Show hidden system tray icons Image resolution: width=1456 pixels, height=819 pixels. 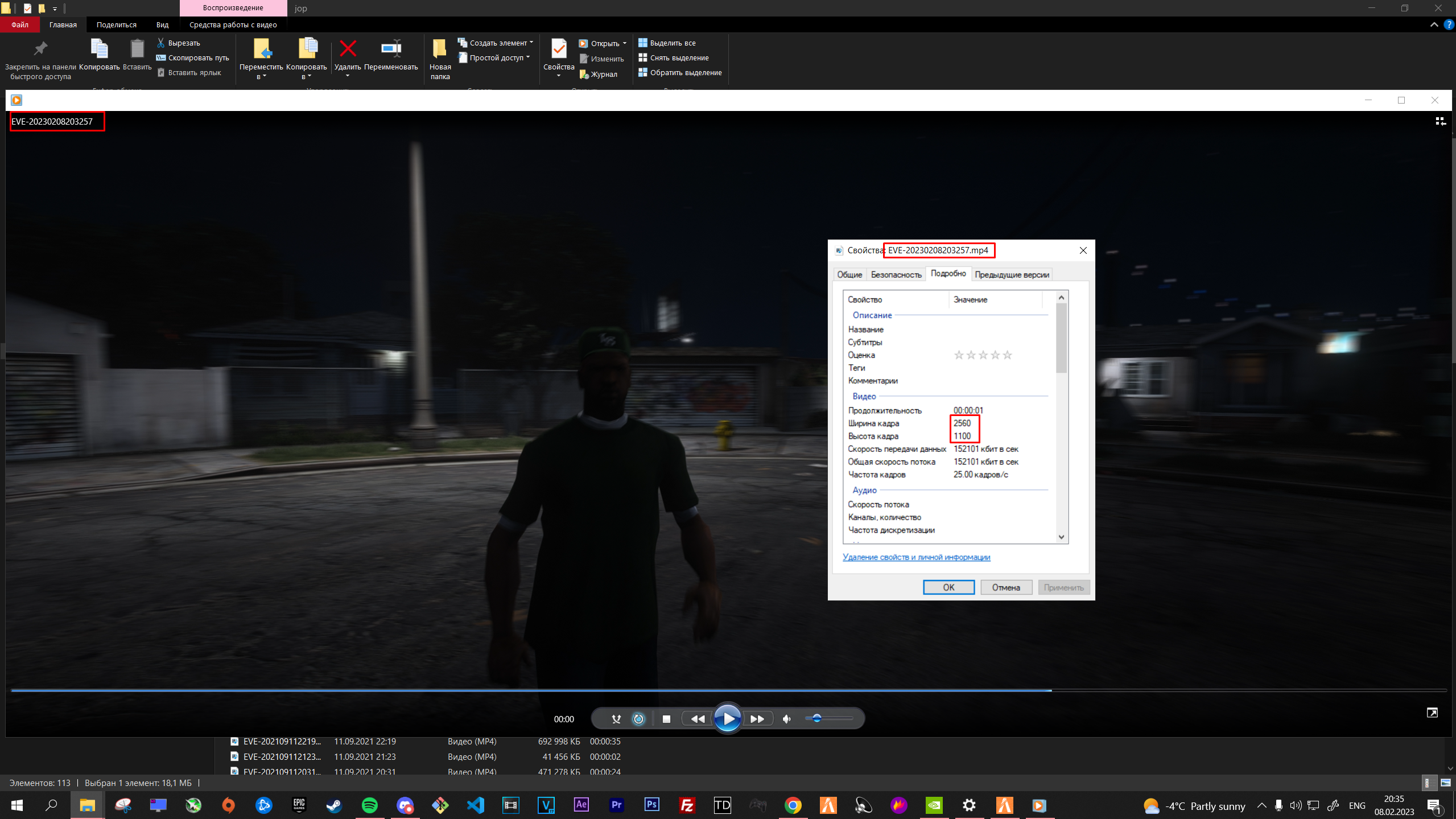click(x=1261, y=805)
